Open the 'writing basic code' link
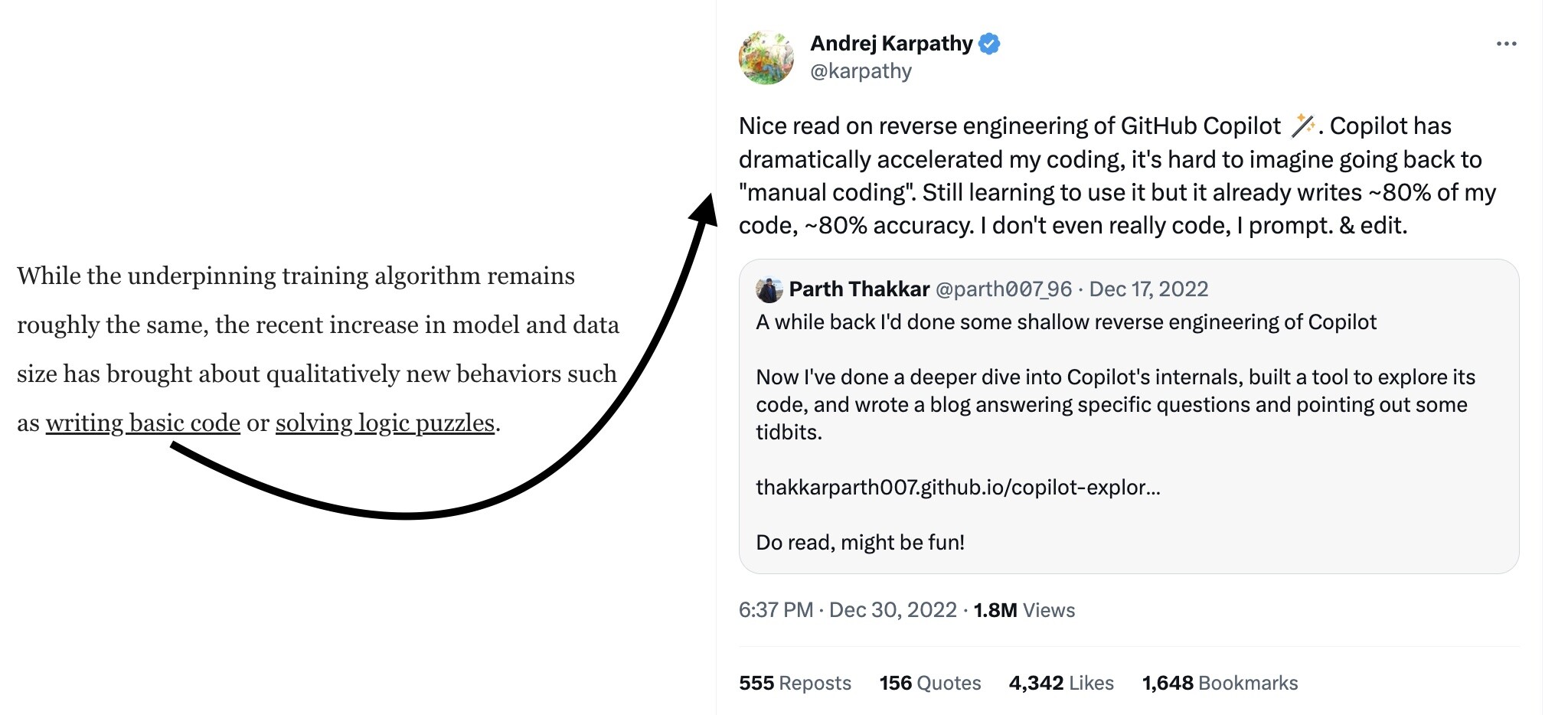Image resolution: width=1568 pixels, height=715 pixels. (x=143, y=423)
